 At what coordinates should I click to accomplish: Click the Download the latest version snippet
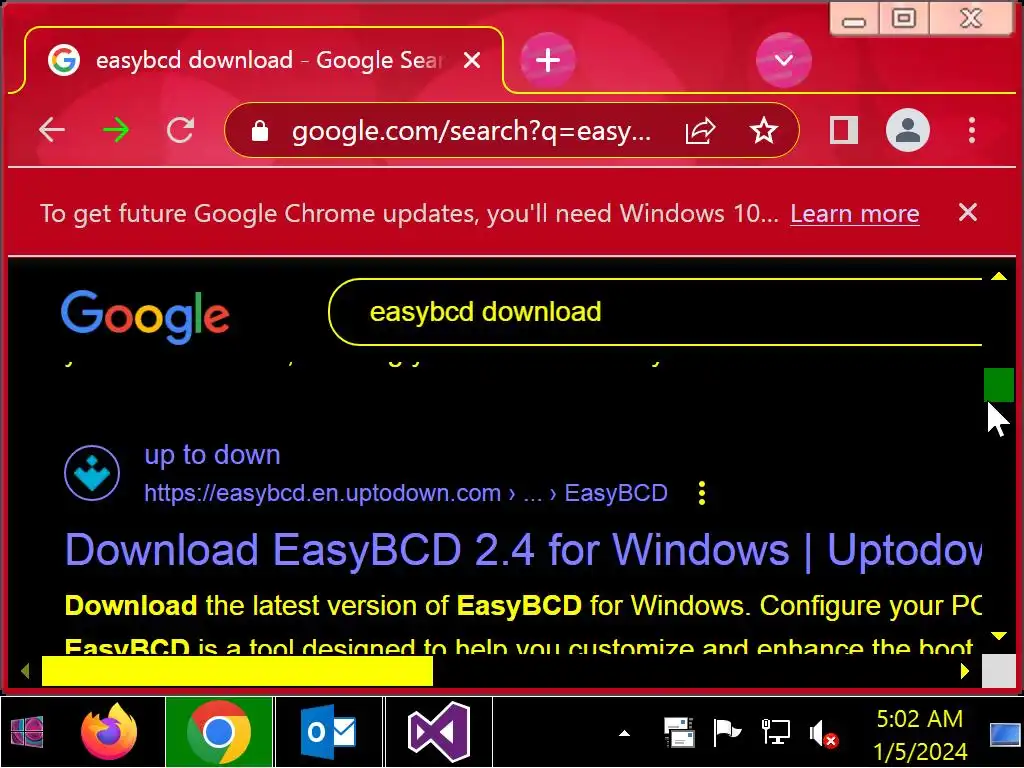point(523,605)
